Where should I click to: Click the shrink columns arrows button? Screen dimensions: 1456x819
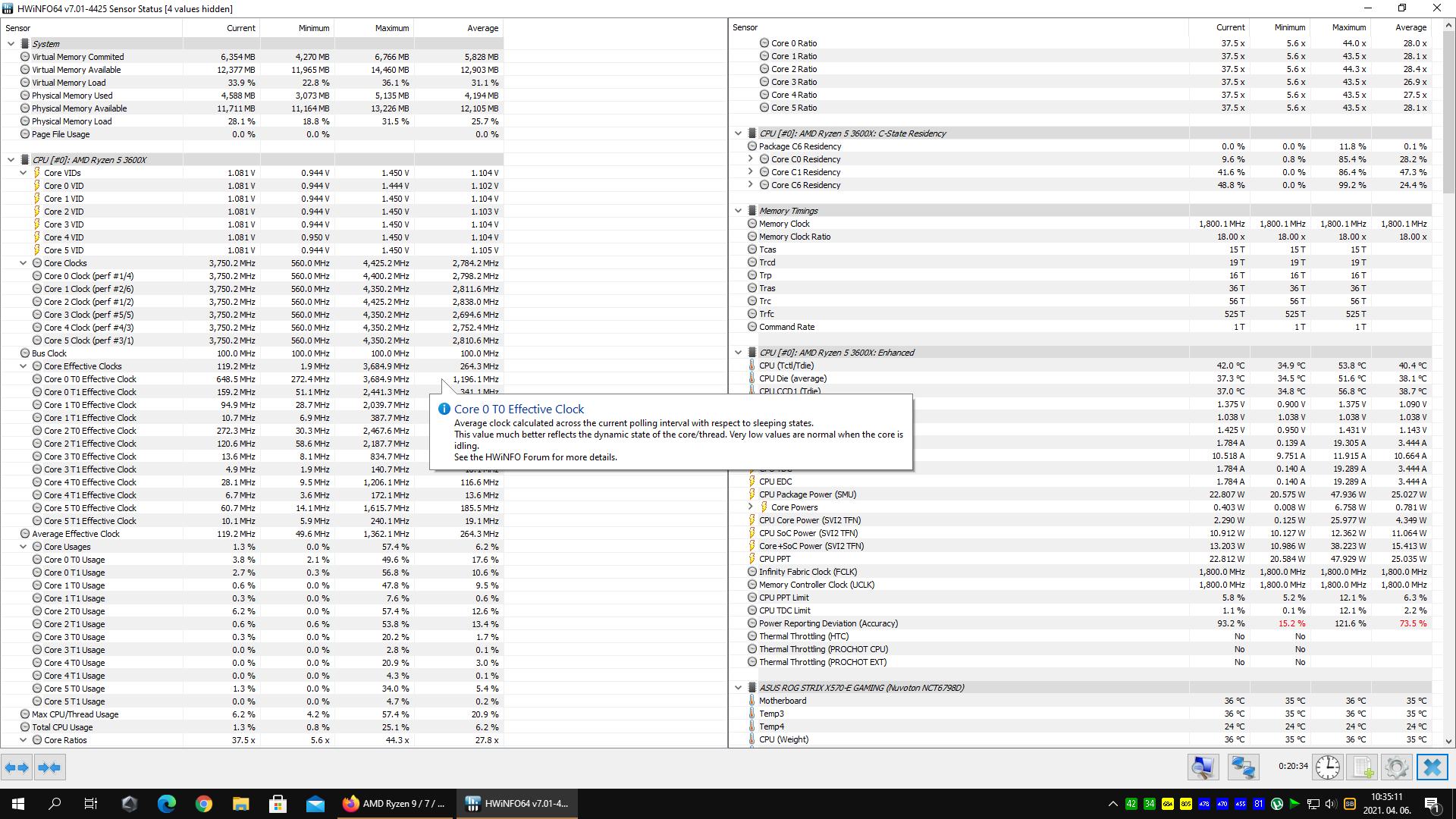click(49, 767)
